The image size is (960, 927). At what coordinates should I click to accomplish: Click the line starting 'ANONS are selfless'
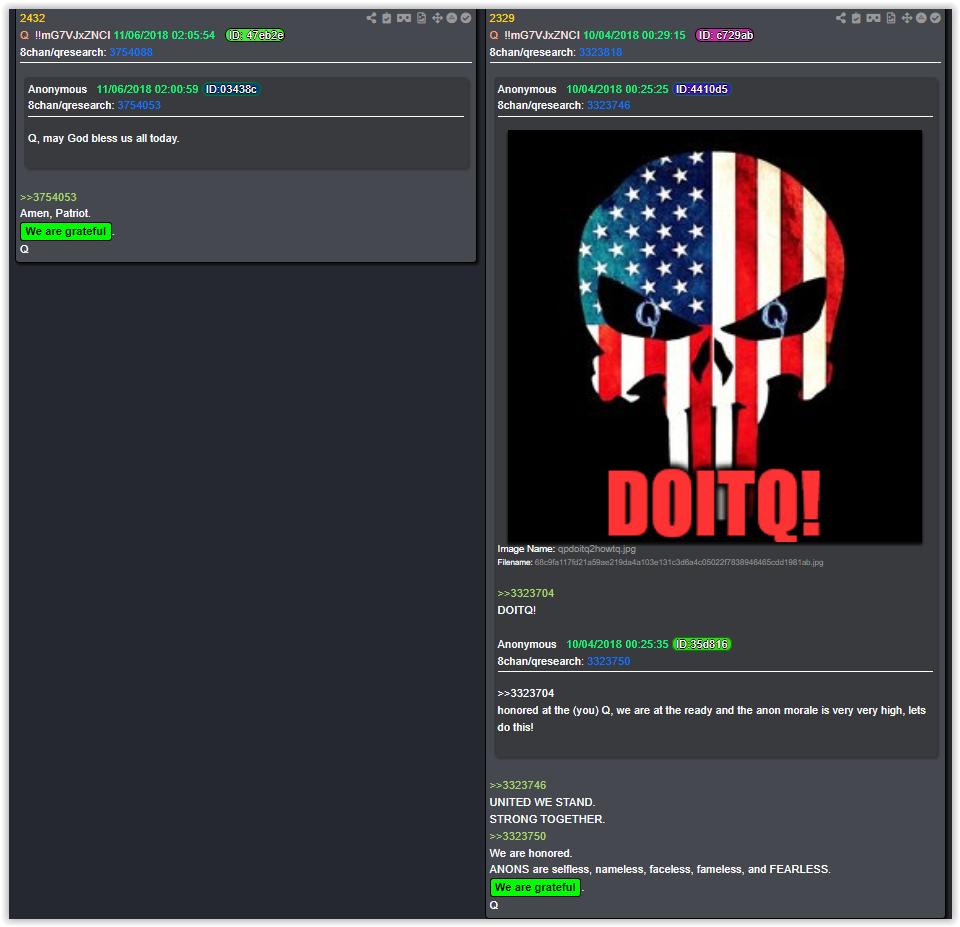click(660, 869)
